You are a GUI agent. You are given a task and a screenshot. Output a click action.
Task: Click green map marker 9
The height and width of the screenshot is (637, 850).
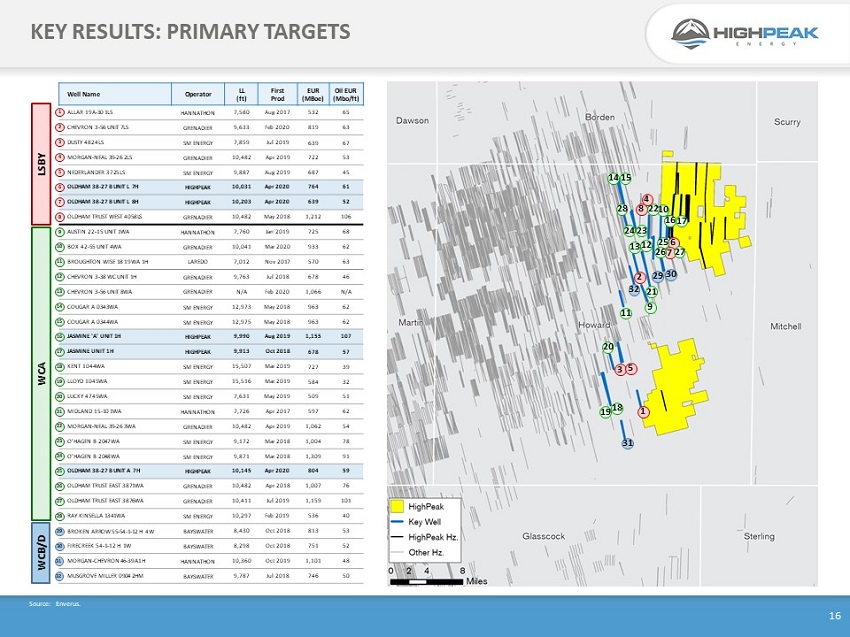(651, 307)
